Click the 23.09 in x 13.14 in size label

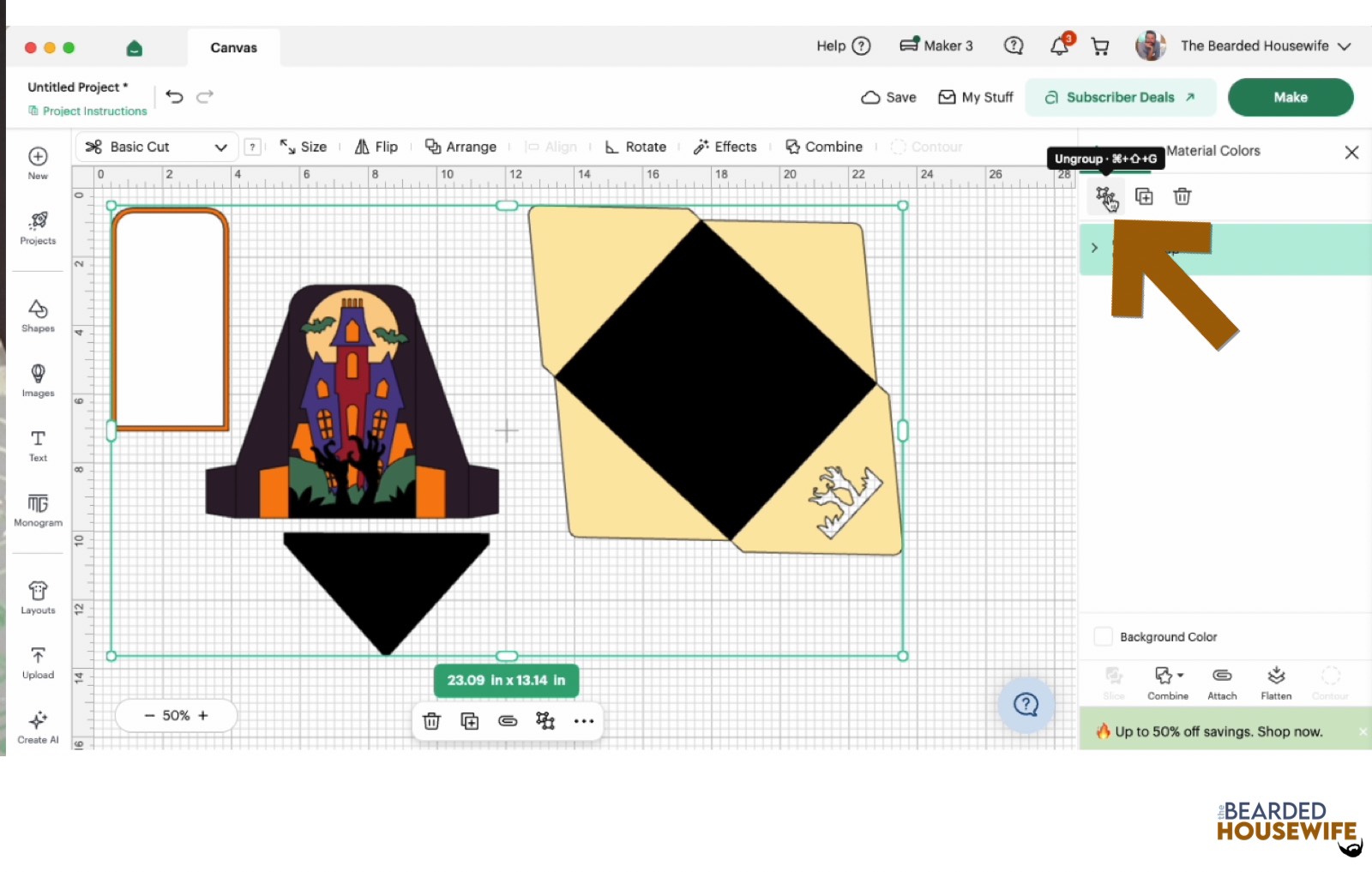(x=506, y=681)
